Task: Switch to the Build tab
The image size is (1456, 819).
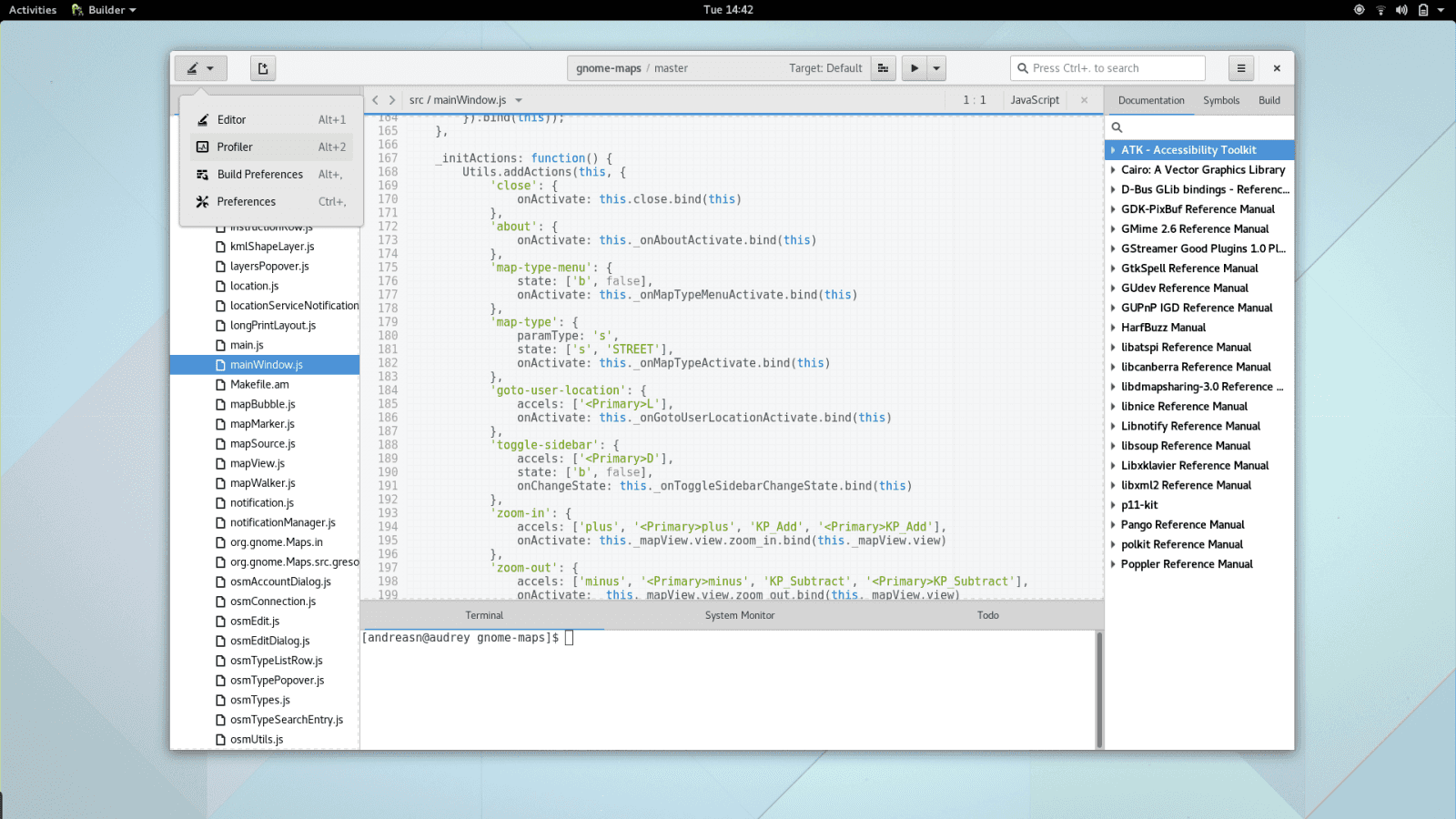Action: pos(1269,100)
